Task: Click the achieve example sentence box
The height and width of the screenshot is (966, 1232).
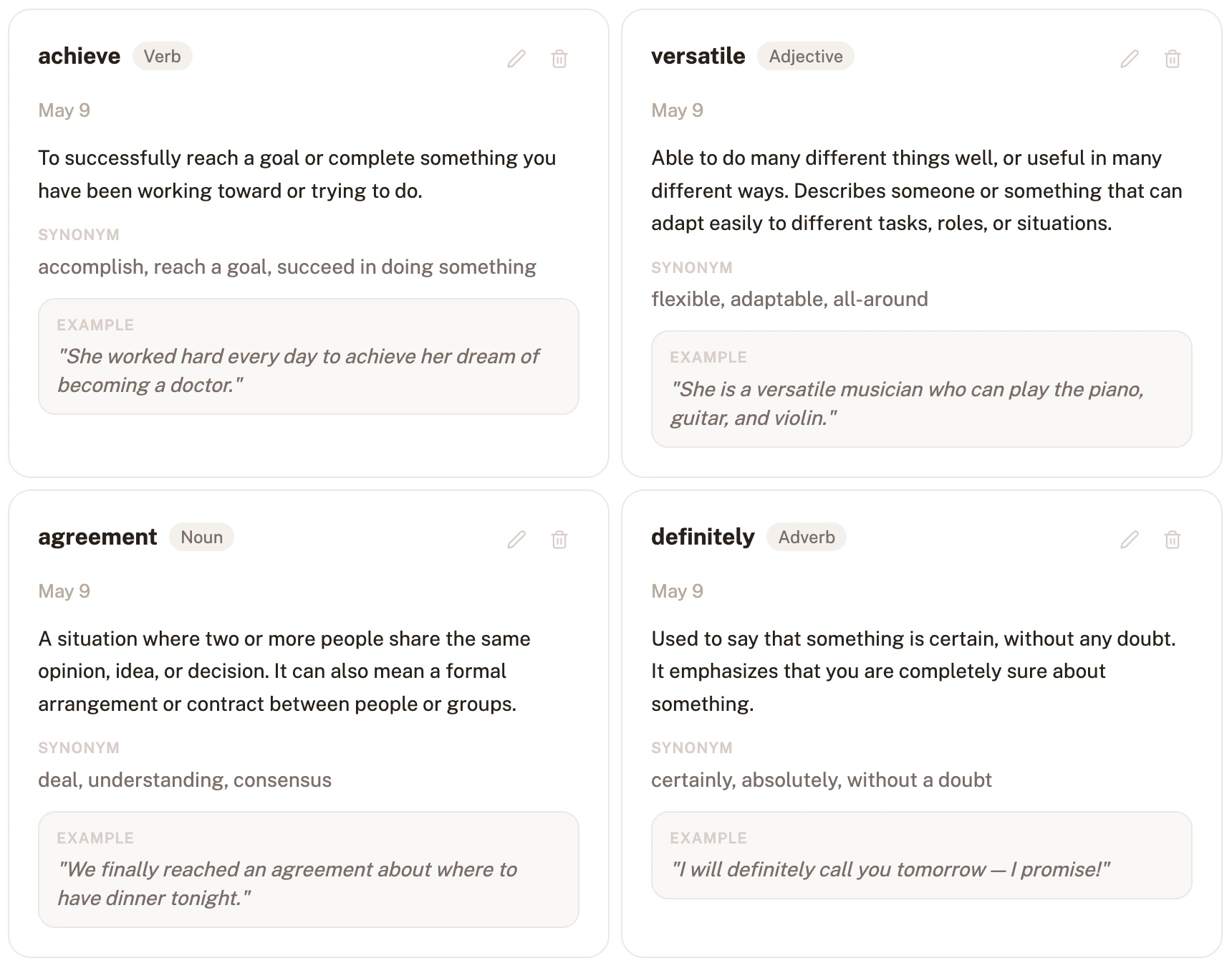Action: tap(309, 357)
